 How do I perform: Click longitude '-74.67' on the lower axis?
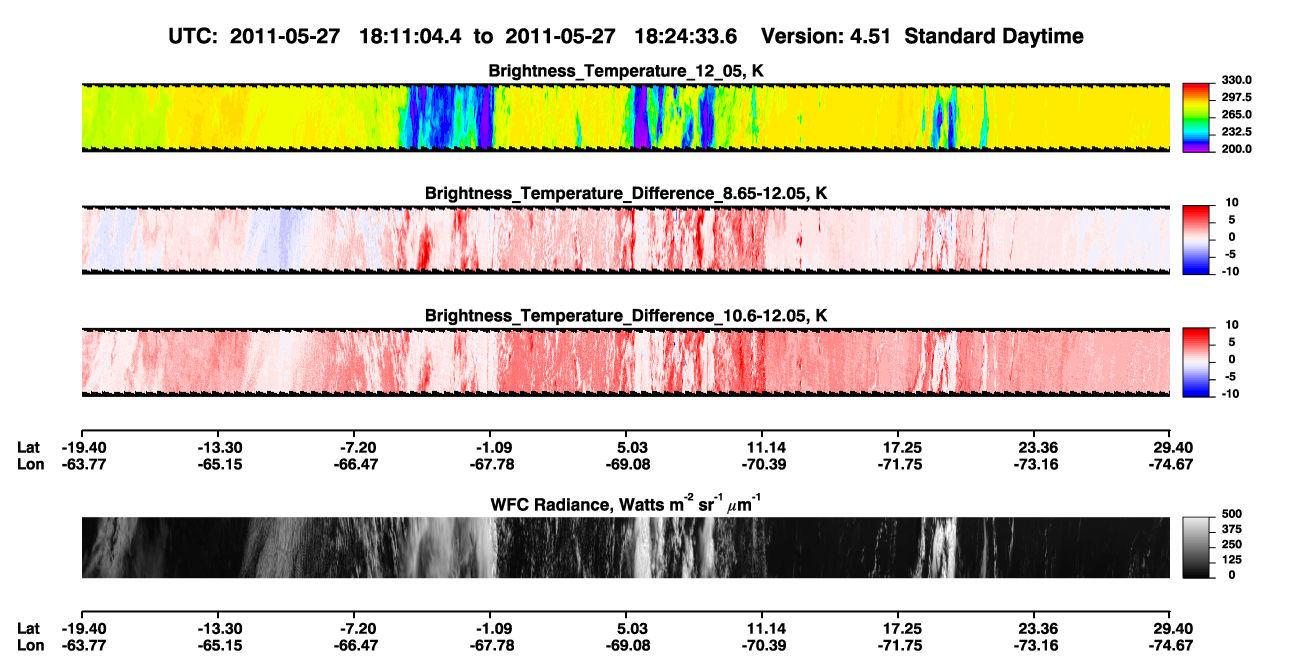(1173, 645)
